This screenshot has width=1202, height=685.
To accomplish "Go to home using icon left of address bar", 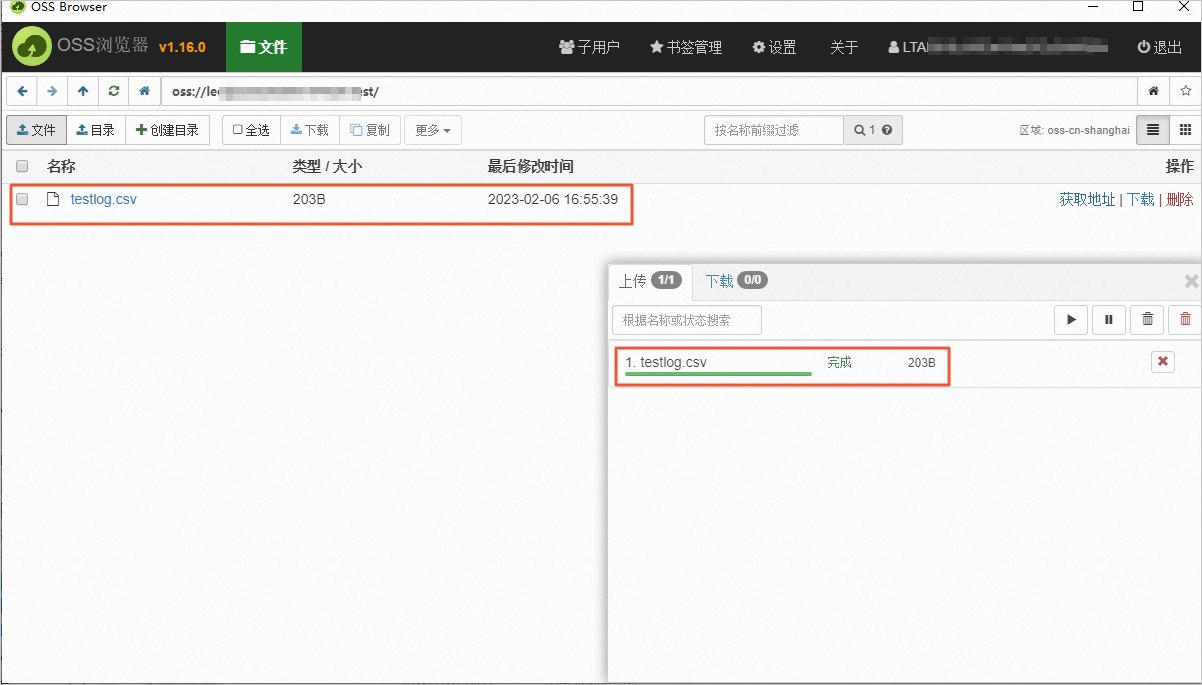I will 145,91.
